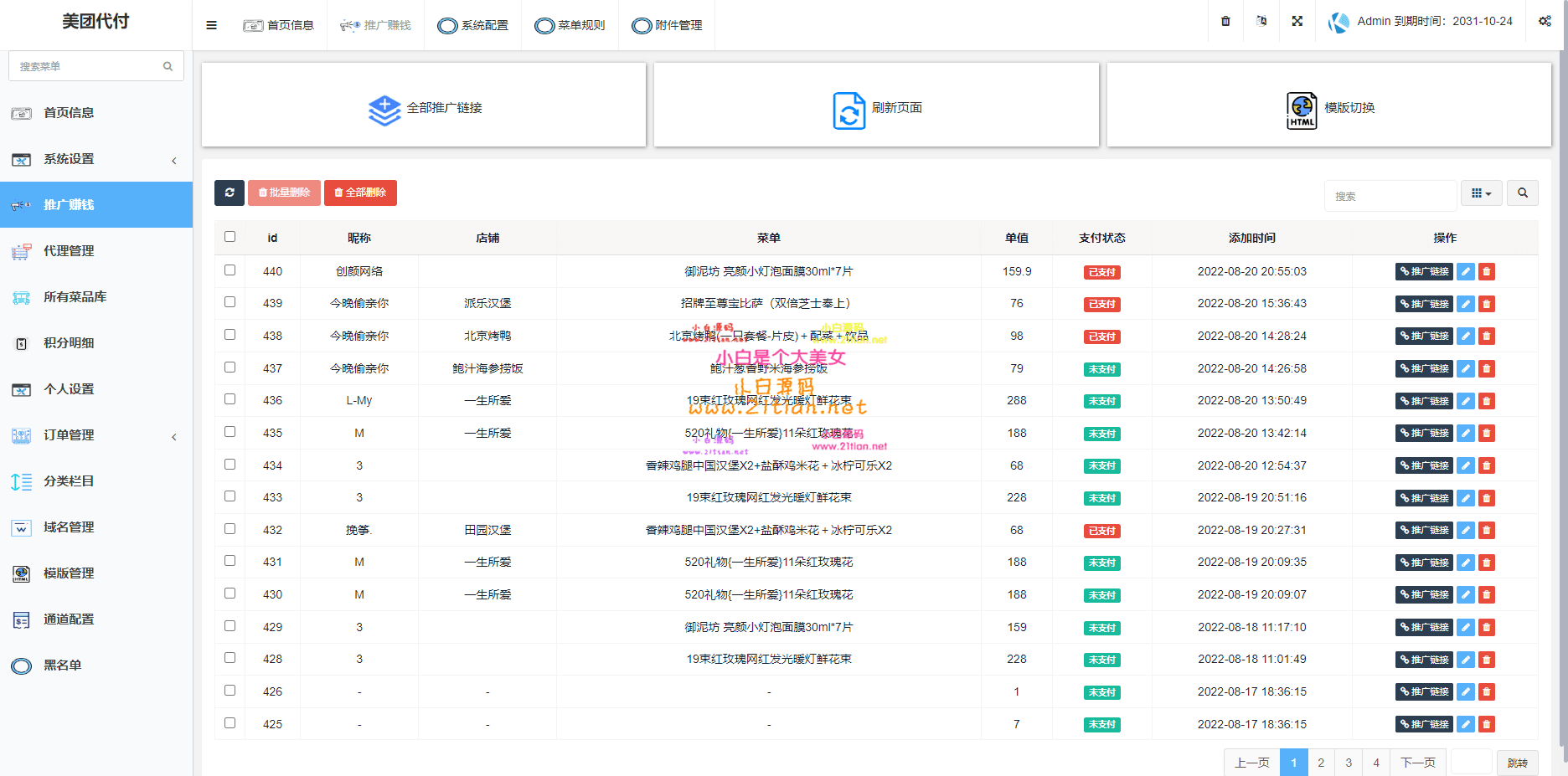Click the trash icon in the top header
The image size is (1568, 776).
(x=1225, y=21)
